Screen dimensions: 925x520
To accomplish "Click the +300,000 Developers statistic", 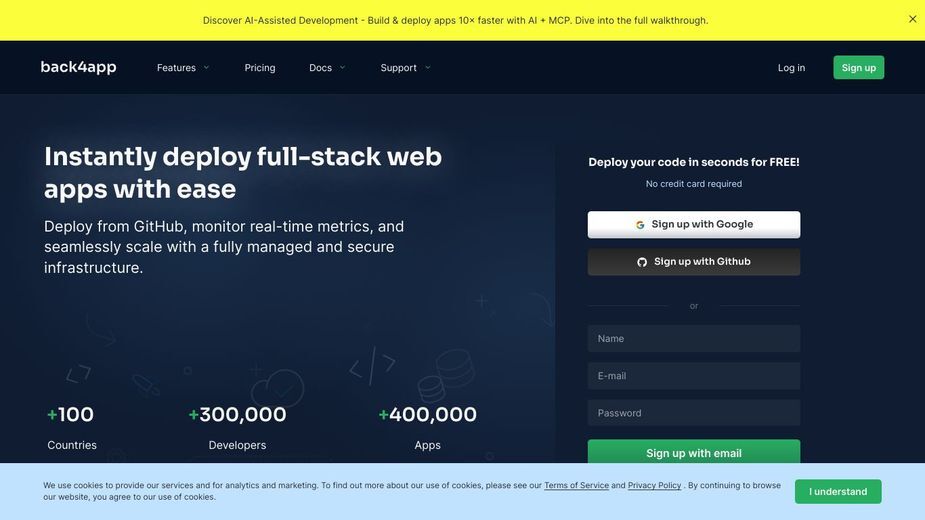I will [237, 427].
